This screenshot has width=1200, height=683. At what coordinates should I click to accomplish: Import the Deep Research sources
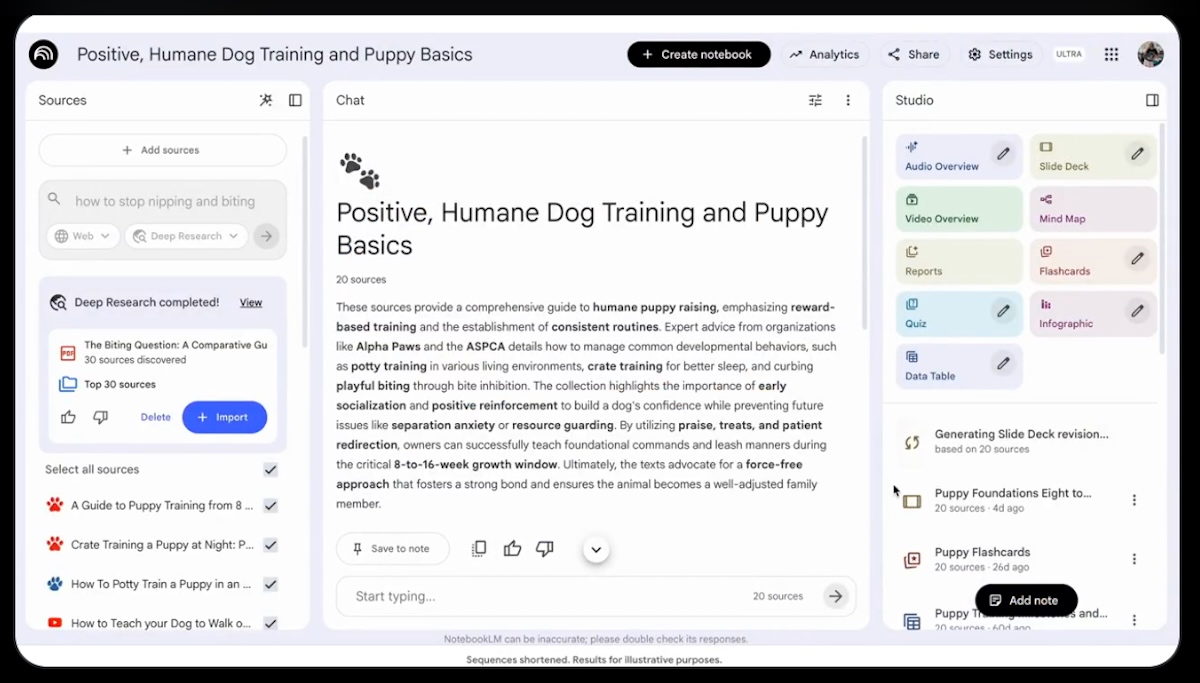[224, 417]
